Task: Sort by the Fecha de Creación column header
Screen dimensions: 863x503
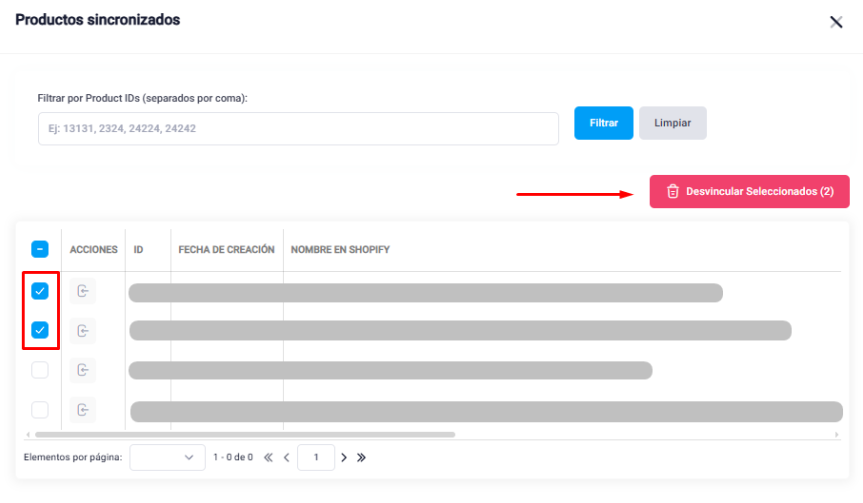Action: (x=226, y=249)
